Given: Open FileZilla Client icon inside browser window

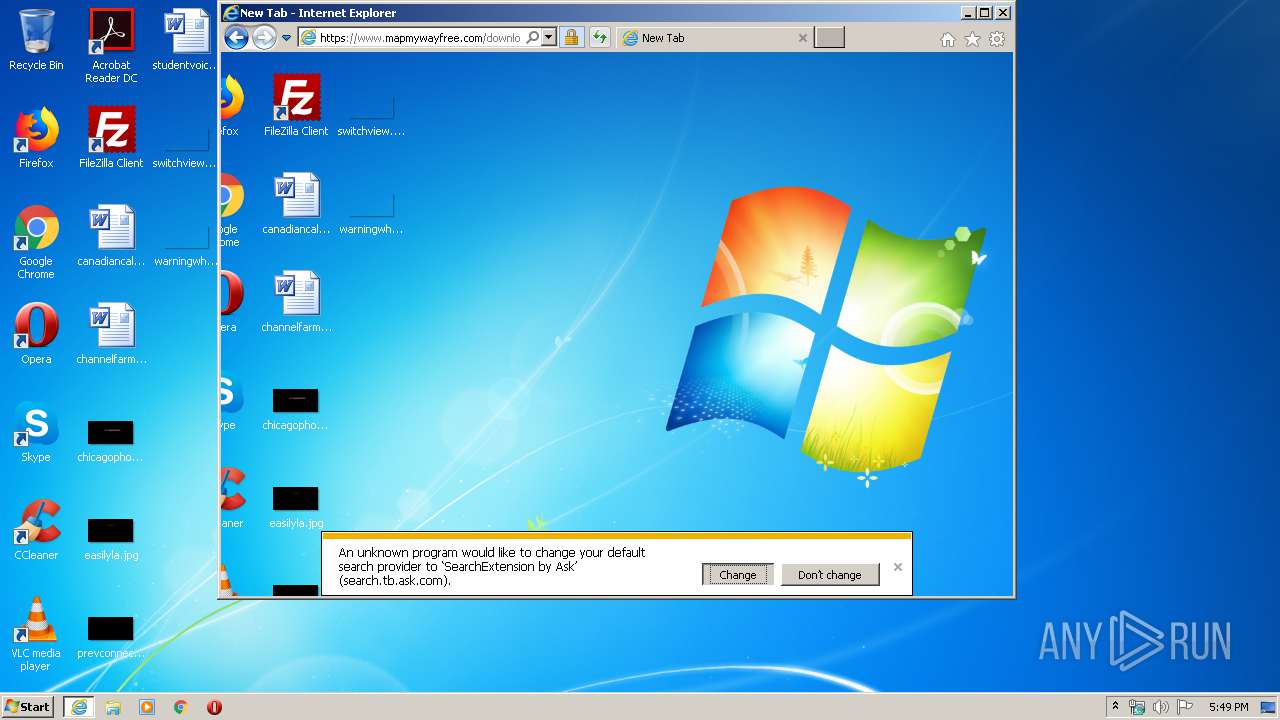Looking at the screenshot, I should pyautogui.click(x=296, y=106).
